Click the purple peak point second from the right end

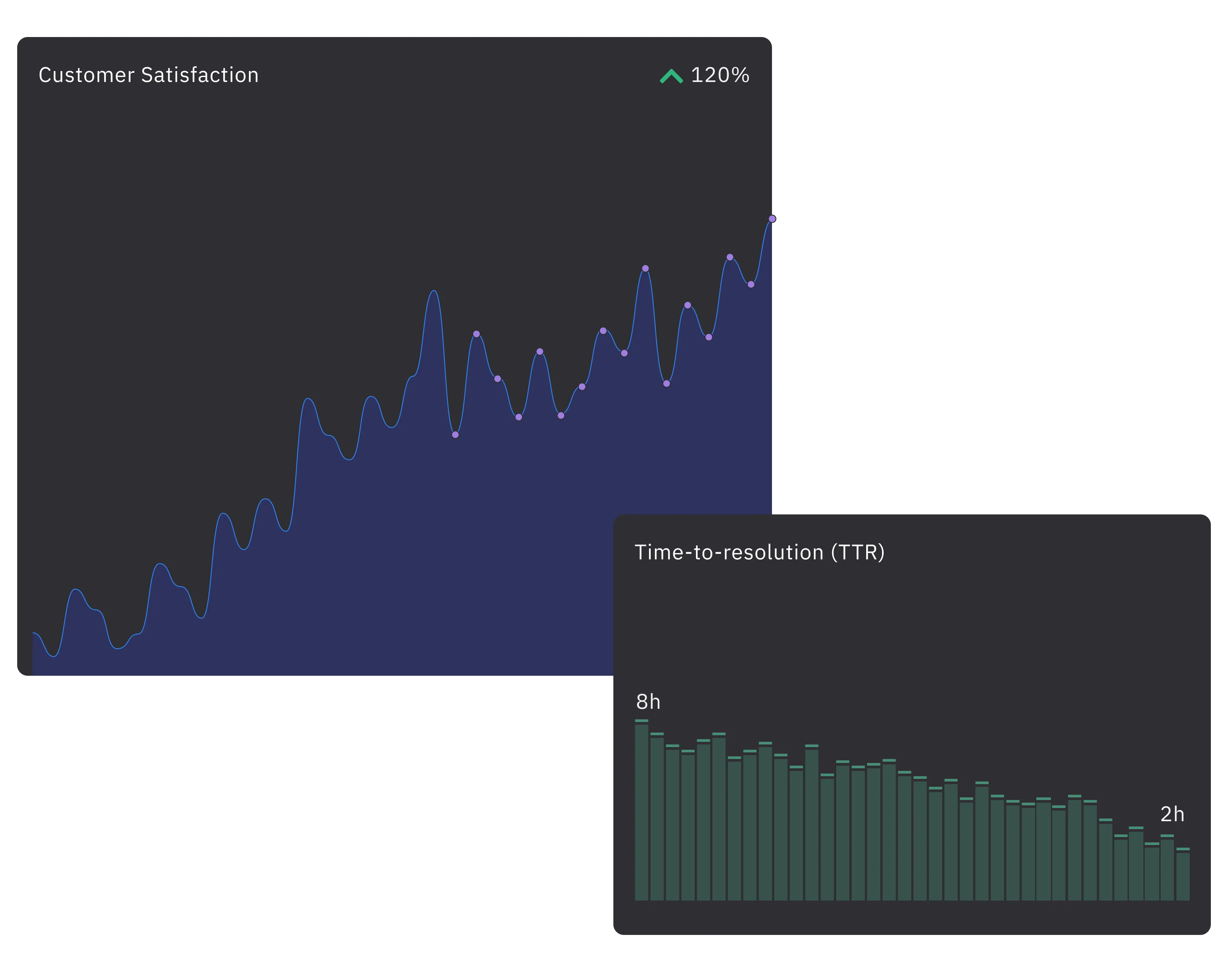(x=730, y=257)
